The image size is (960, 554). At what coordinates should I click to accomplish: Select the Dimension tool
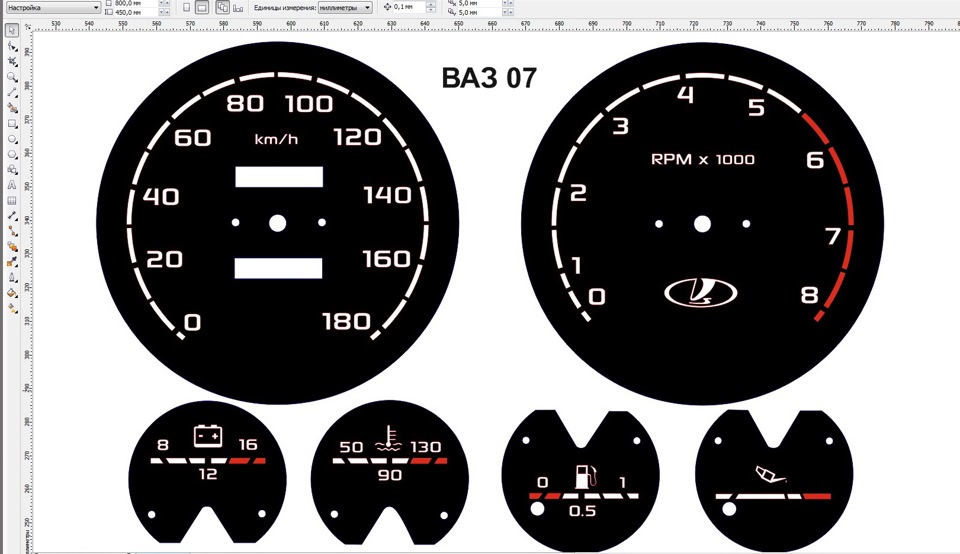pos(12,215)
